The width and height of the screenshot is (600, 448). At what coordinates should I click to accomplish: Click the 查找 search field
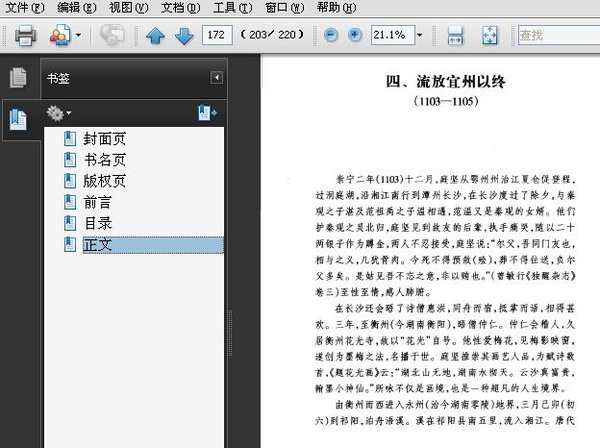point(559,35)
